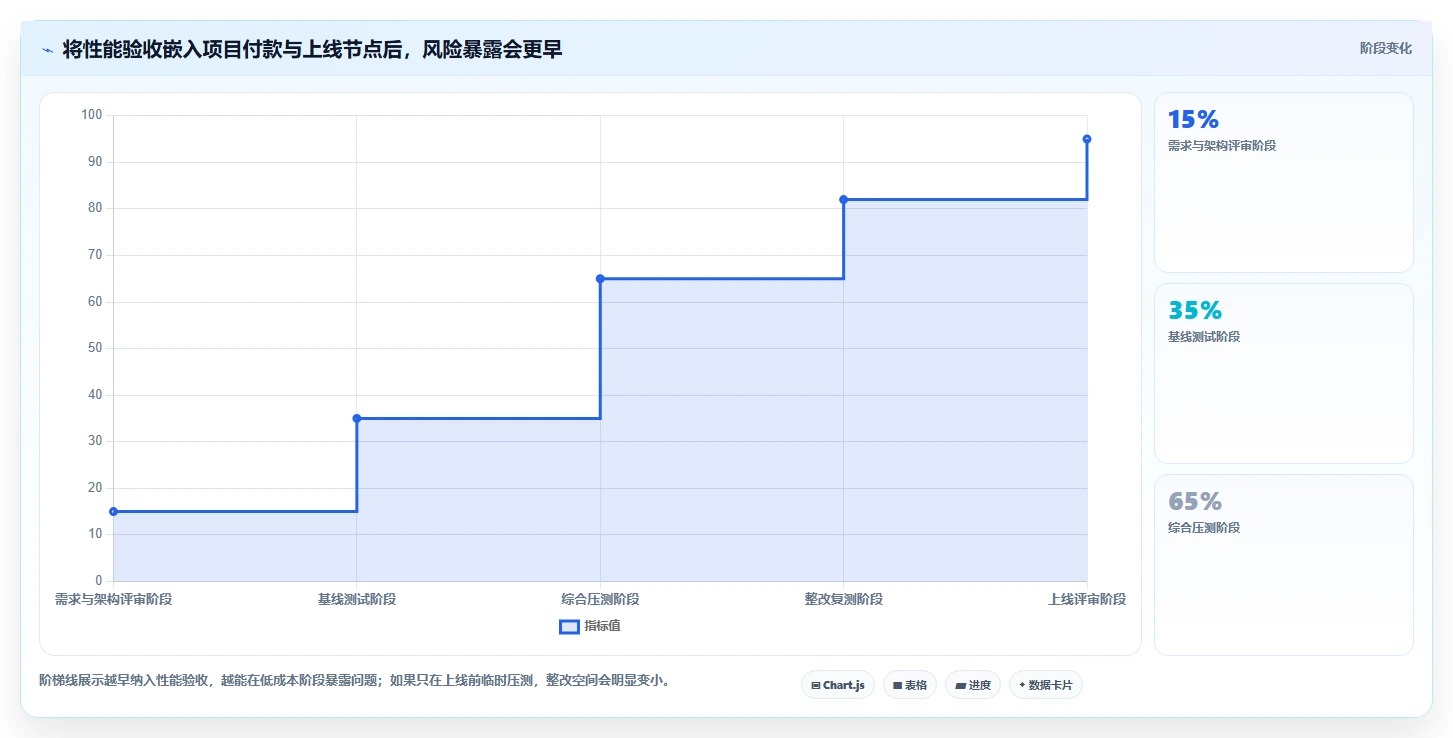Image resolution: width=1453 pixels, height=738 pixels.
Task: Click the lightning icon beside the title
Action: (47, 50)
